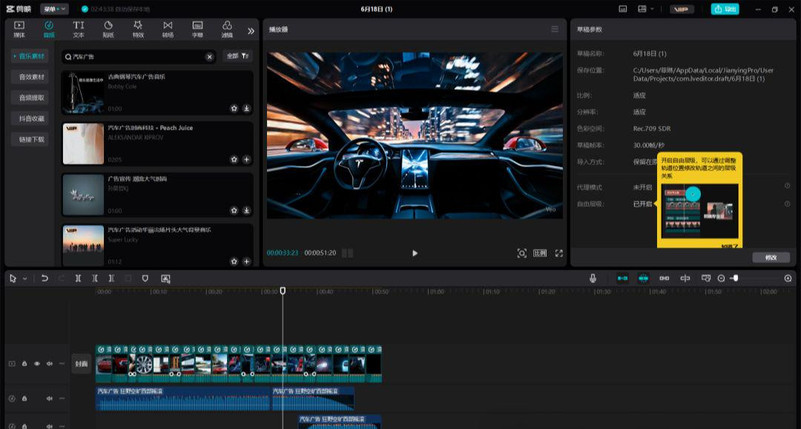This screenshot has height=429, width=801.
Task: Click the 修改 modify button
Action: 771,257
